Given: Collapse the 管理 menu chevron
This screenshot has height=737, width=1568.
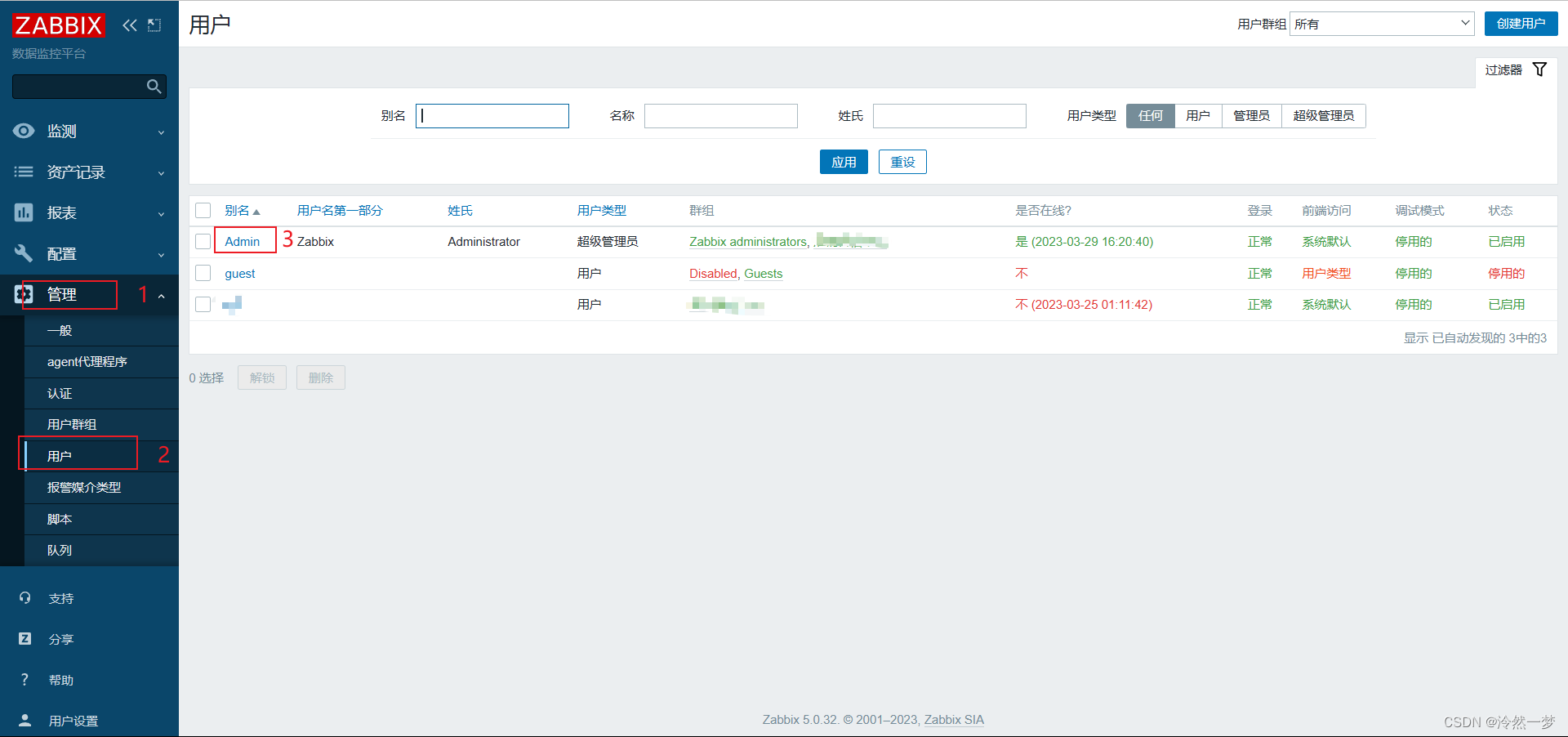Looking at the screenshot, I should 161,296.
